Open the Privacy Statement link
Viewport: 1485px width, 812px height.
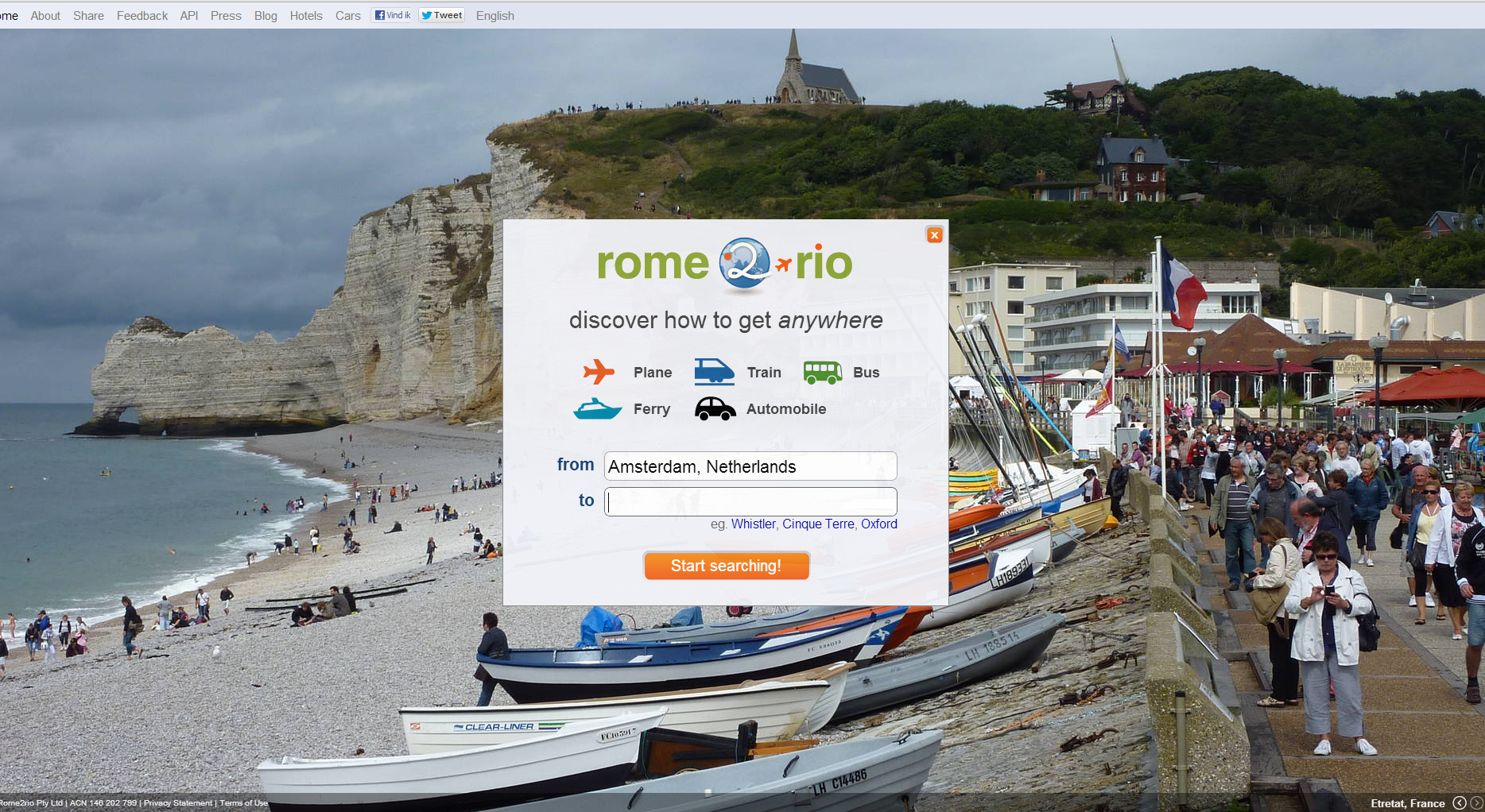click(x=178, y=803)
